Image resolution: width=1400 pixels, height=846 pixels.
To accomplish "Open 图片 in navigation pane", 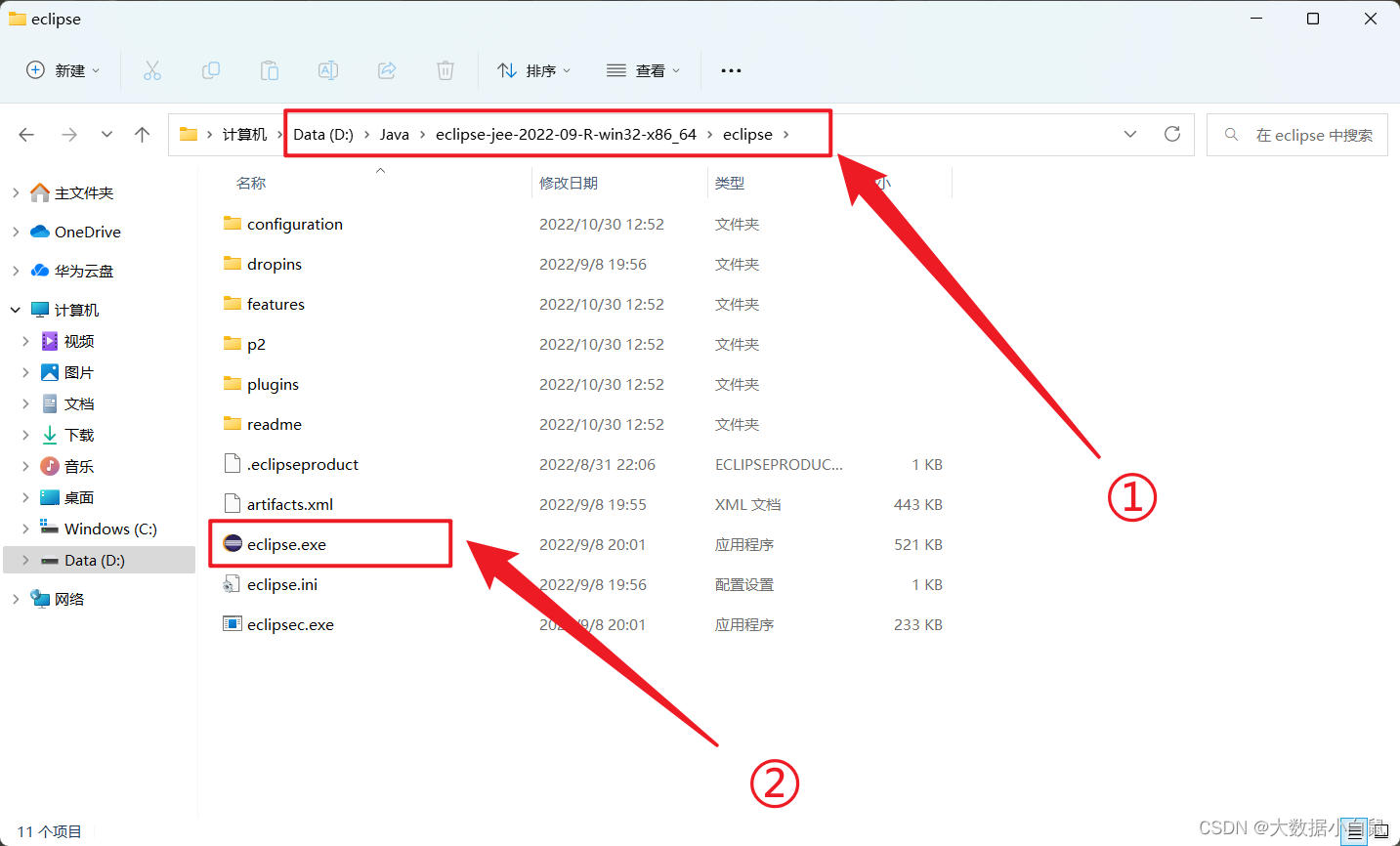I will tap(79, 372).
